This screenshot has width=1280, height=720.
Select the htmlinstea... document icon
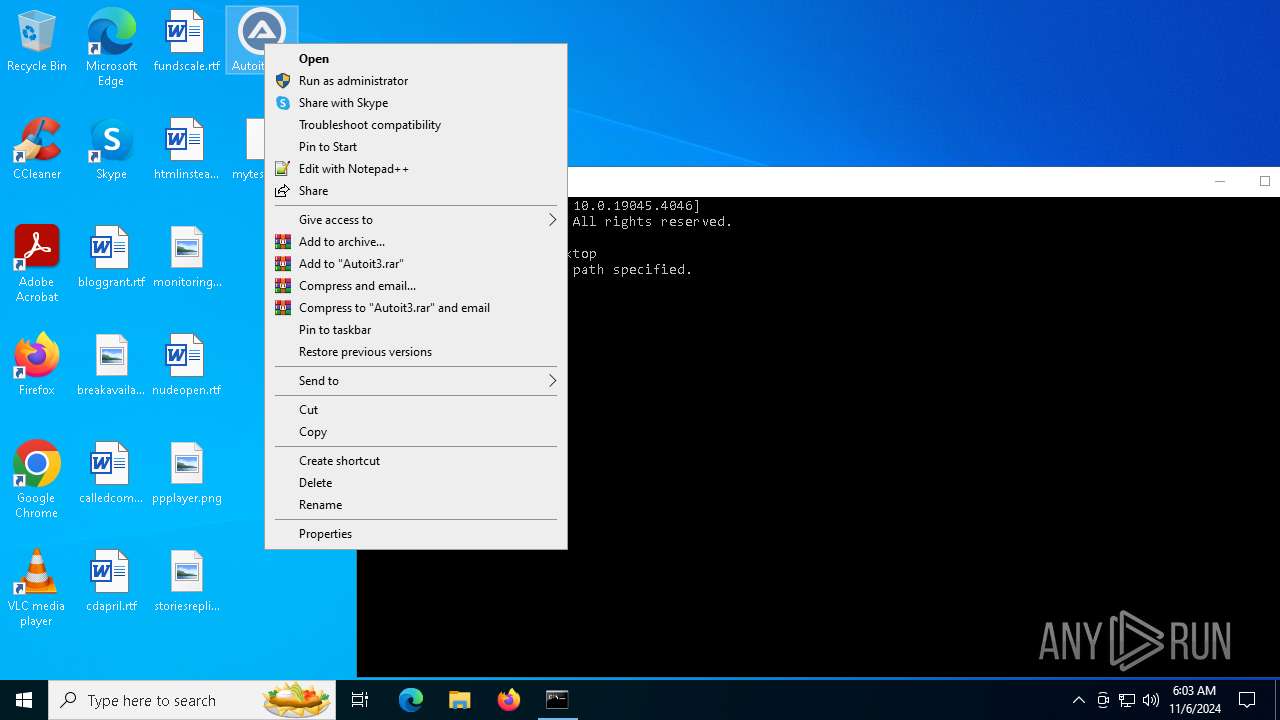tap(186, 150)
